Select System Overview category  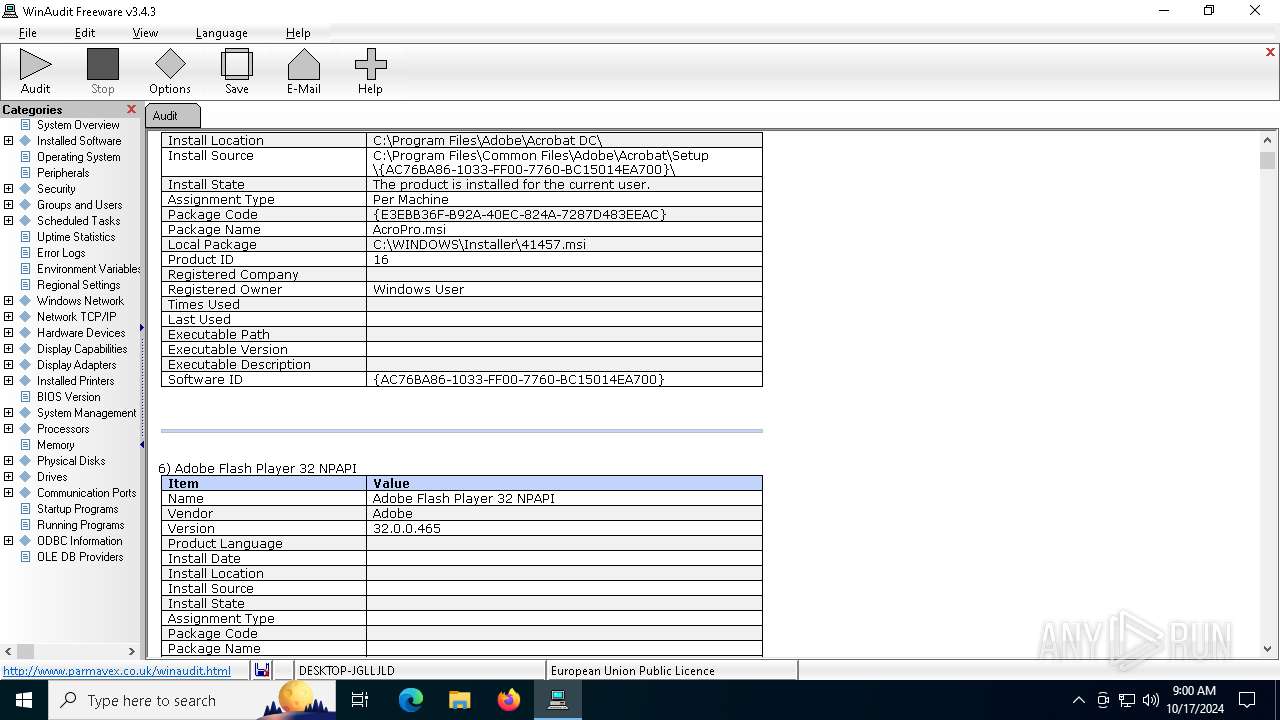pos(78,125)
